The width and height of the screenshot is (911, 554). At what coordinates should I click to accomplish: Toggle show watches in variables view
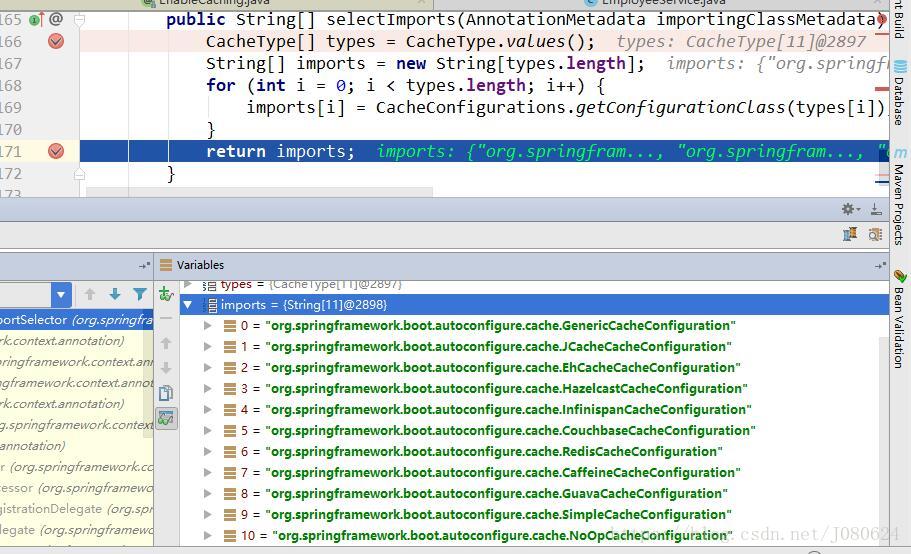click(166, 418)
